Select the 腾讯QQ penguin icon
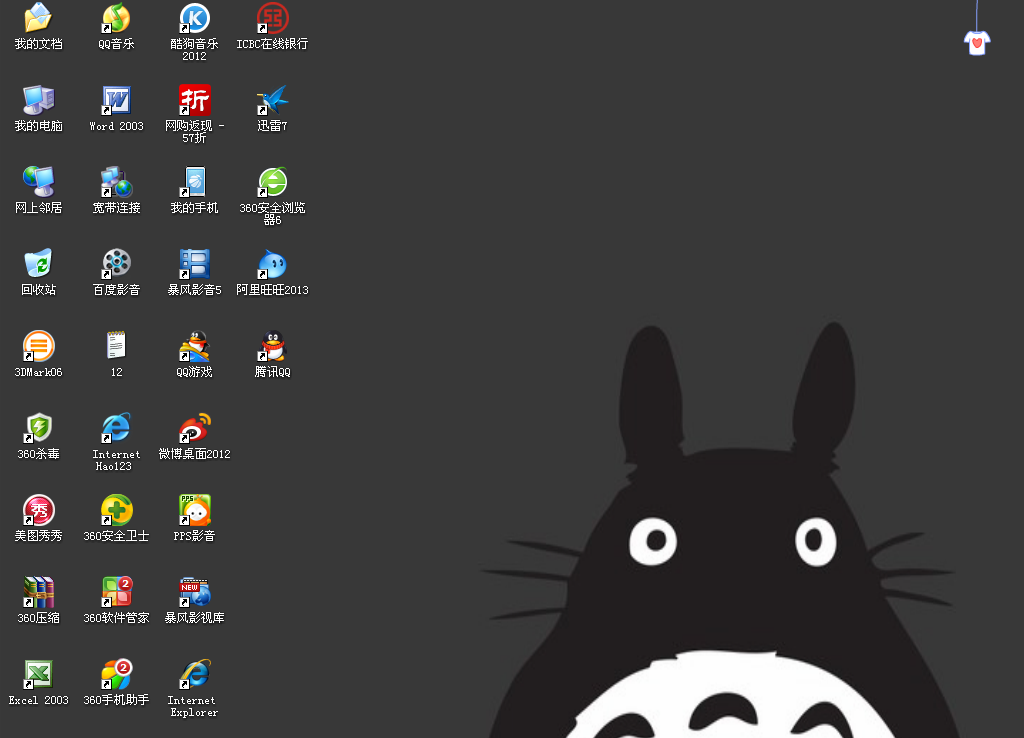 click(272, 346)
